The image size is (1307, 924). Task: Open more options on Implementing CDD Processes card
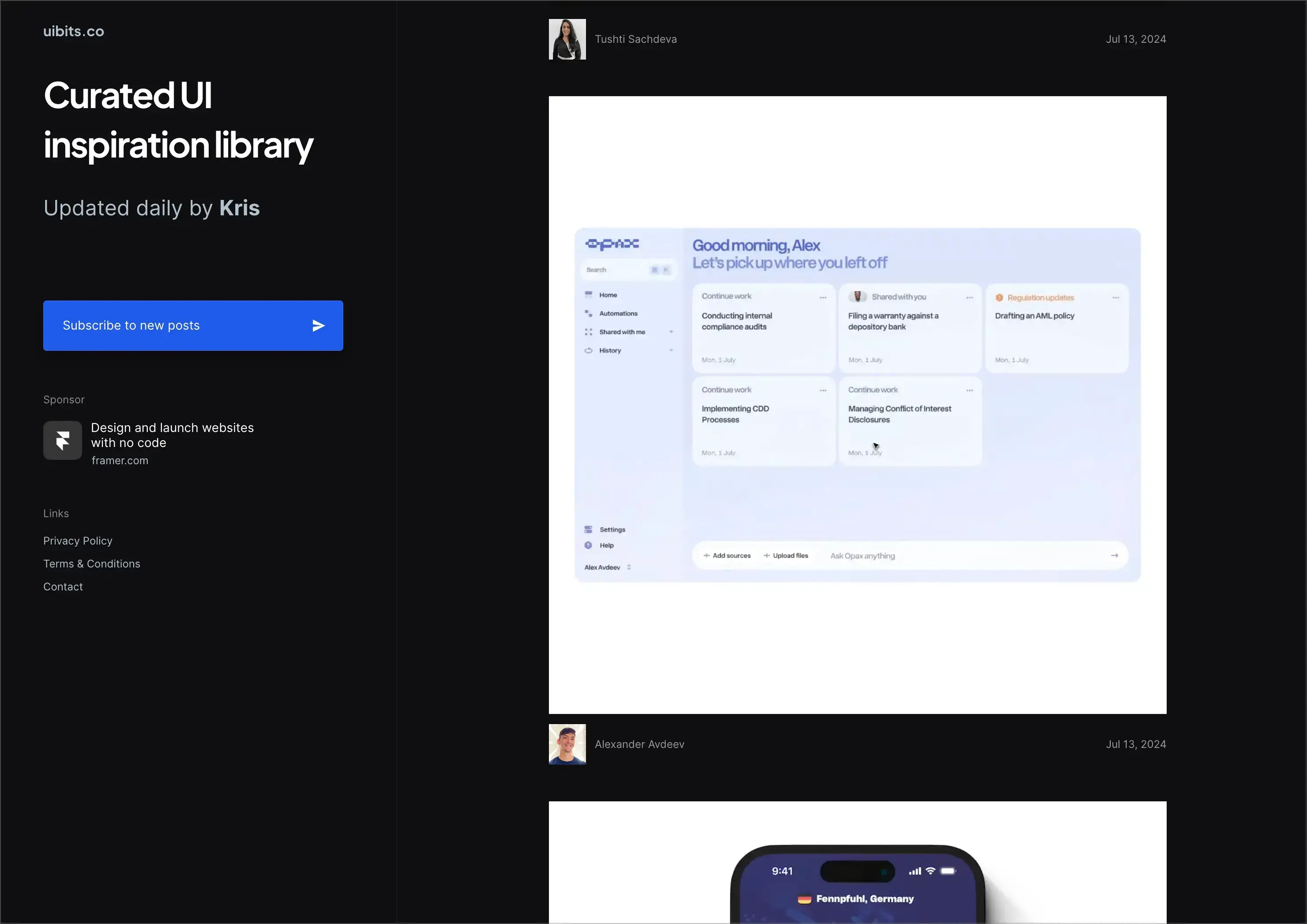coord(823,391)
